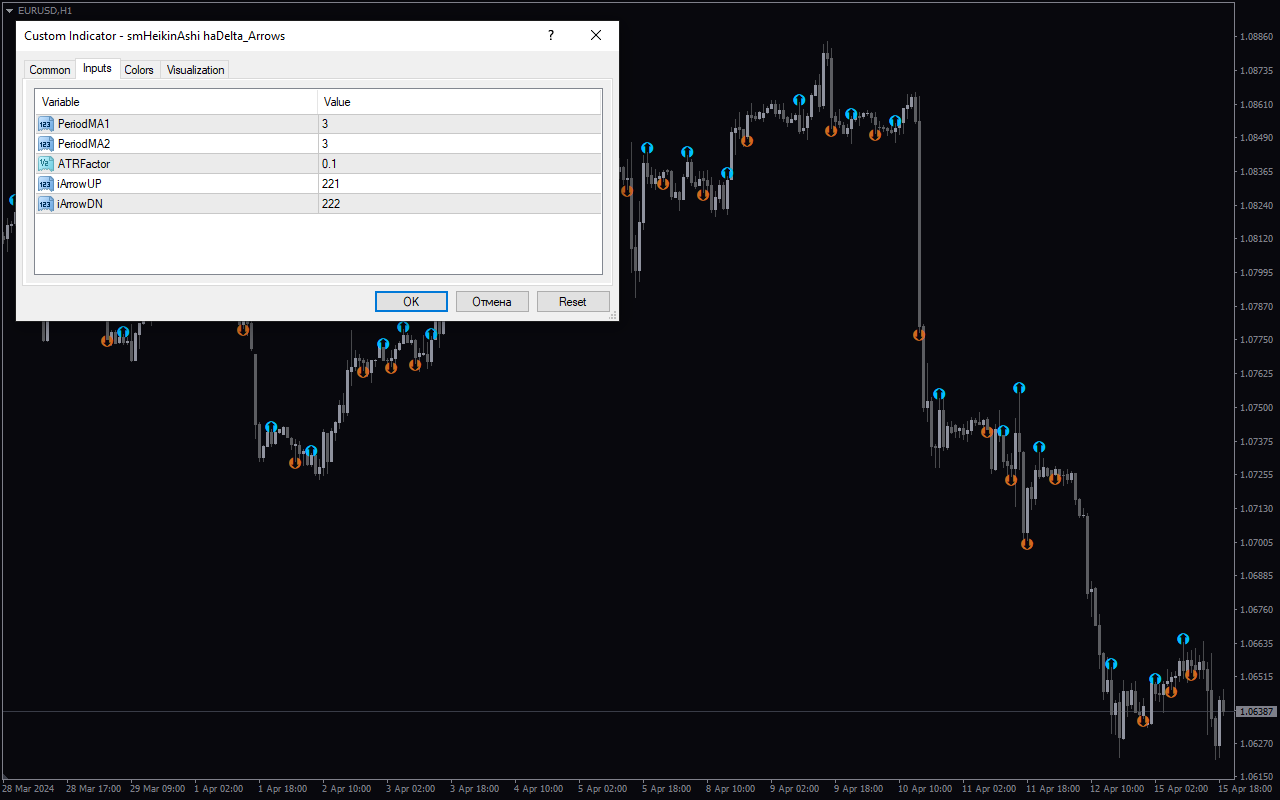1280x800 pixels.
Task: Click the PeriodMA2 value cell
Action: pyautogui.click(x=460, y=144)
